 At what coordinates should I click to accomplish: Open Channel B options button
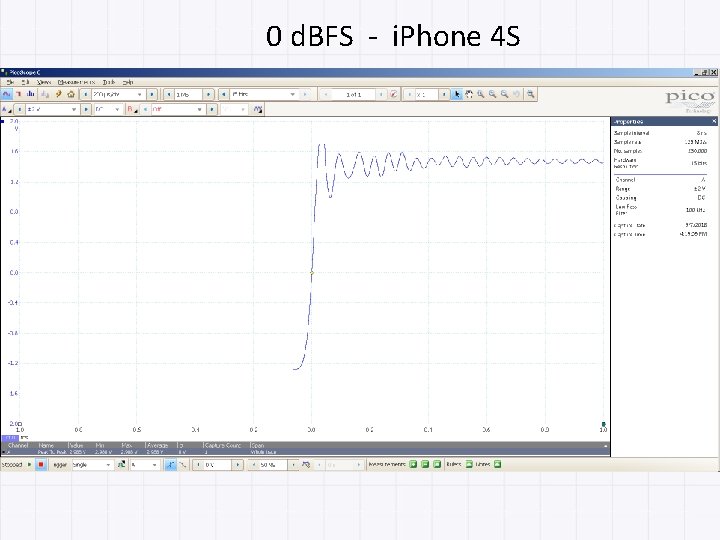pos(132,109)
